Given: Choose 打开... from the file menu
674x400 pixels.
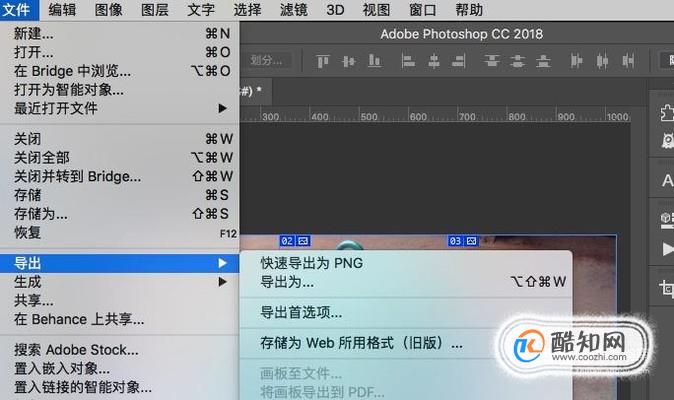Looking at the screenshot, I should coord(119,52).
